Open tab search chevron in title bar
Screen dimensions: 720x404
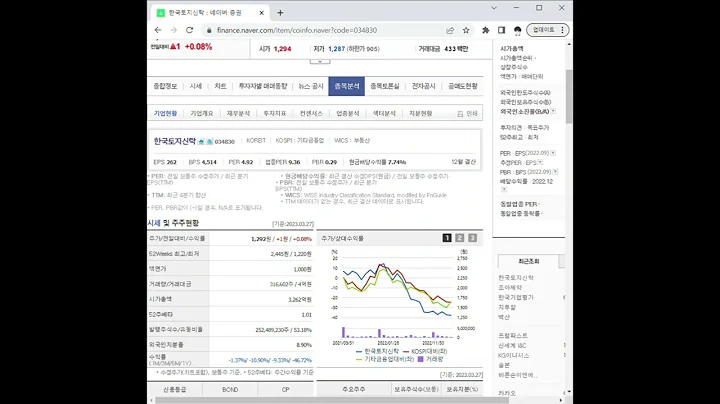click(494, 8)
